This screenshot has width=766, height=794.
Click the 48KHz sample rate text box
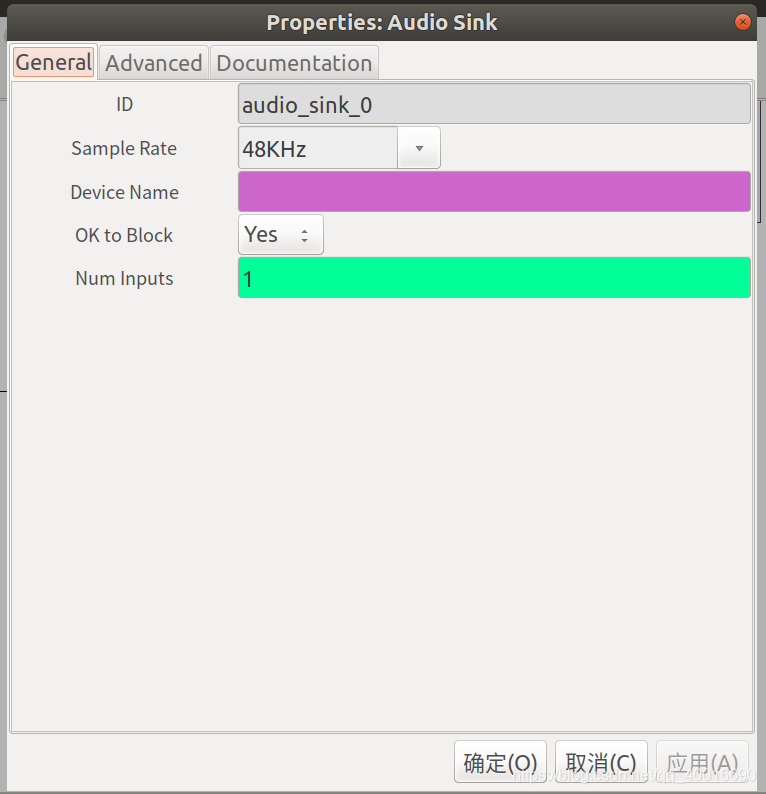point(318,148)
